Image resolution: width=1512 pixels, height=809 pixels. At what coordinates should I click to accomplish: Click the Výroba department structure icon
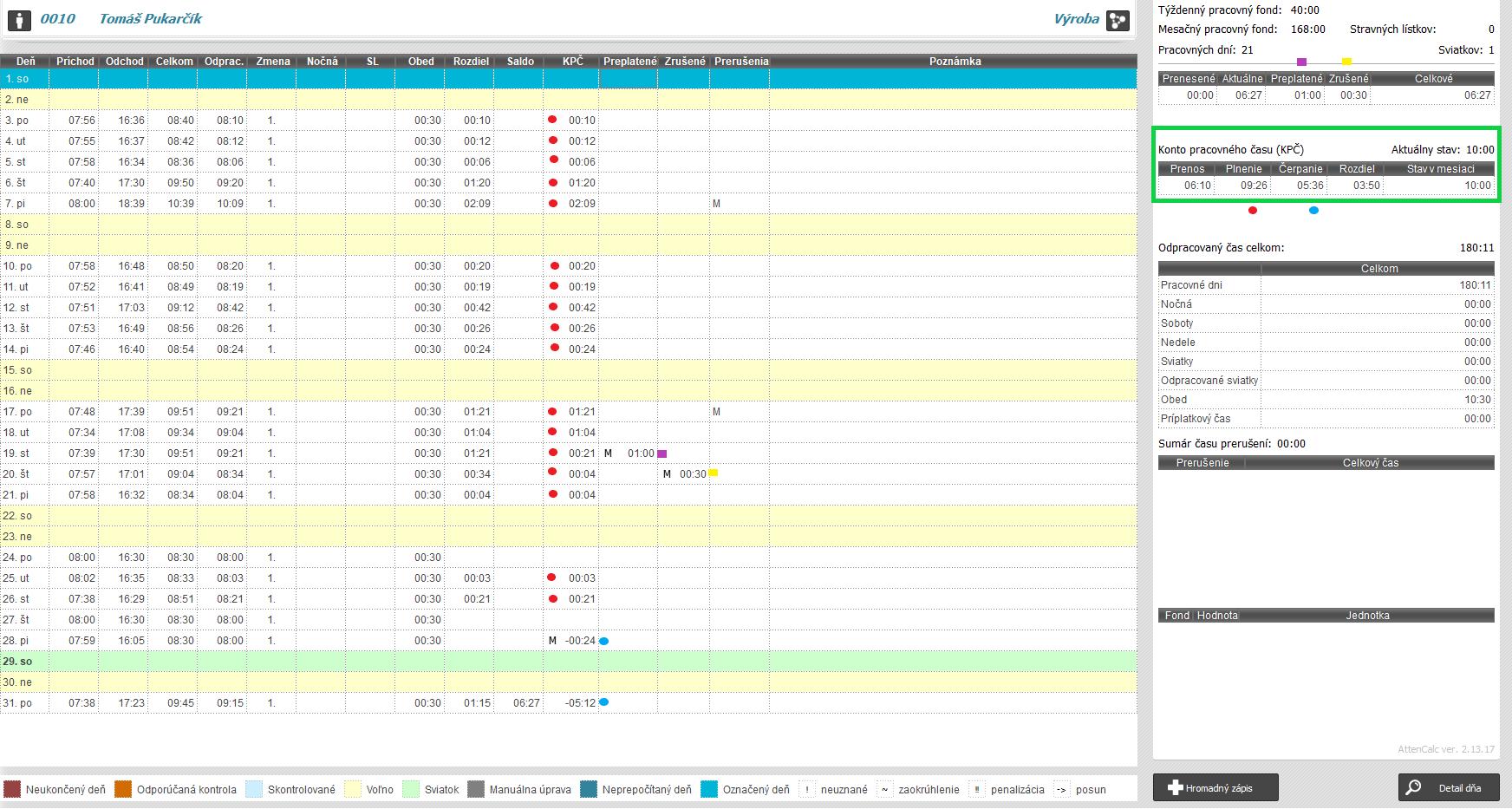point(1118,20)
